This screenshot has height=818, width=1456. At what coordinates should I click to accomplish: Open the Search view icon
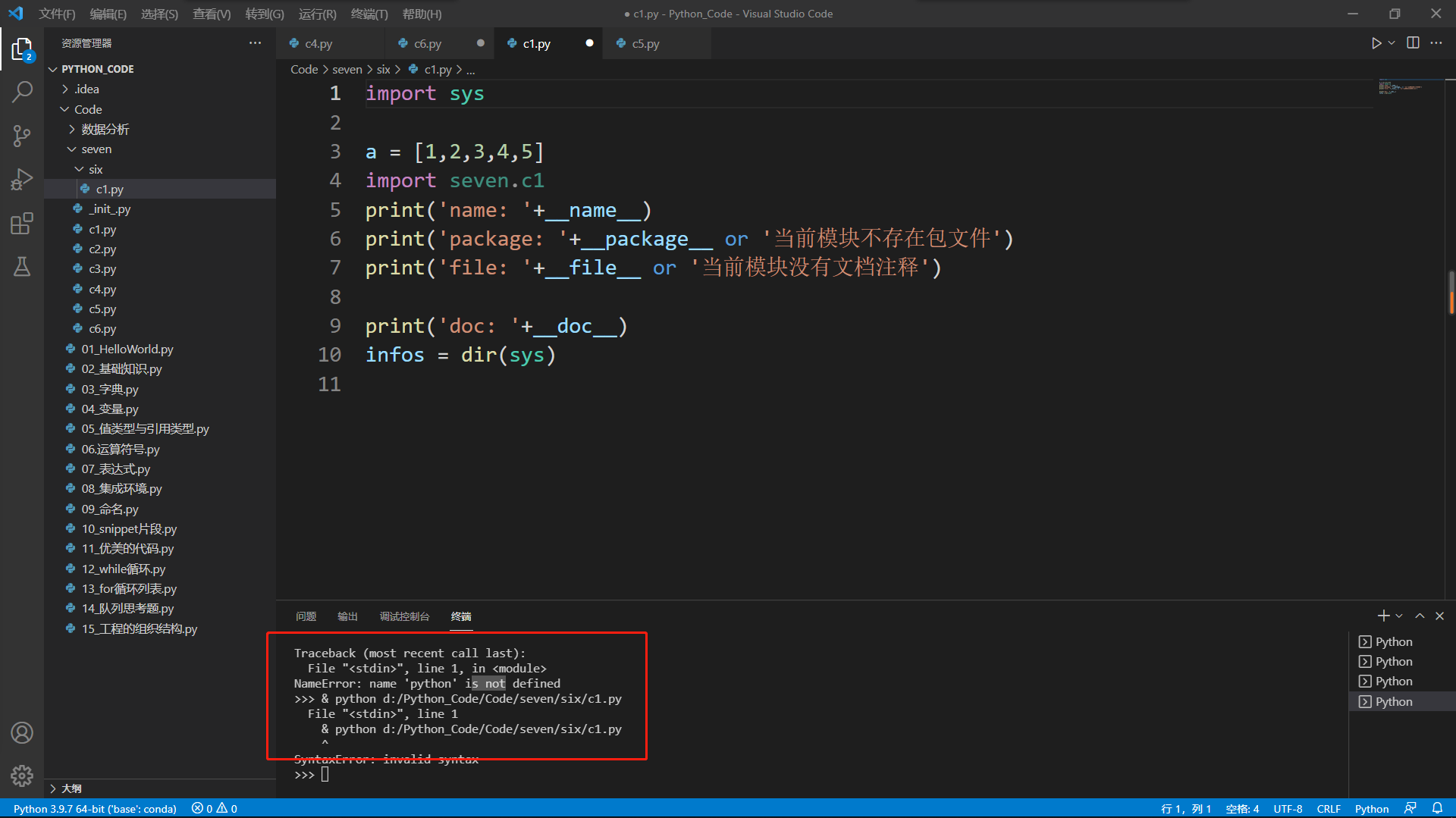click(x=22, y=92)
